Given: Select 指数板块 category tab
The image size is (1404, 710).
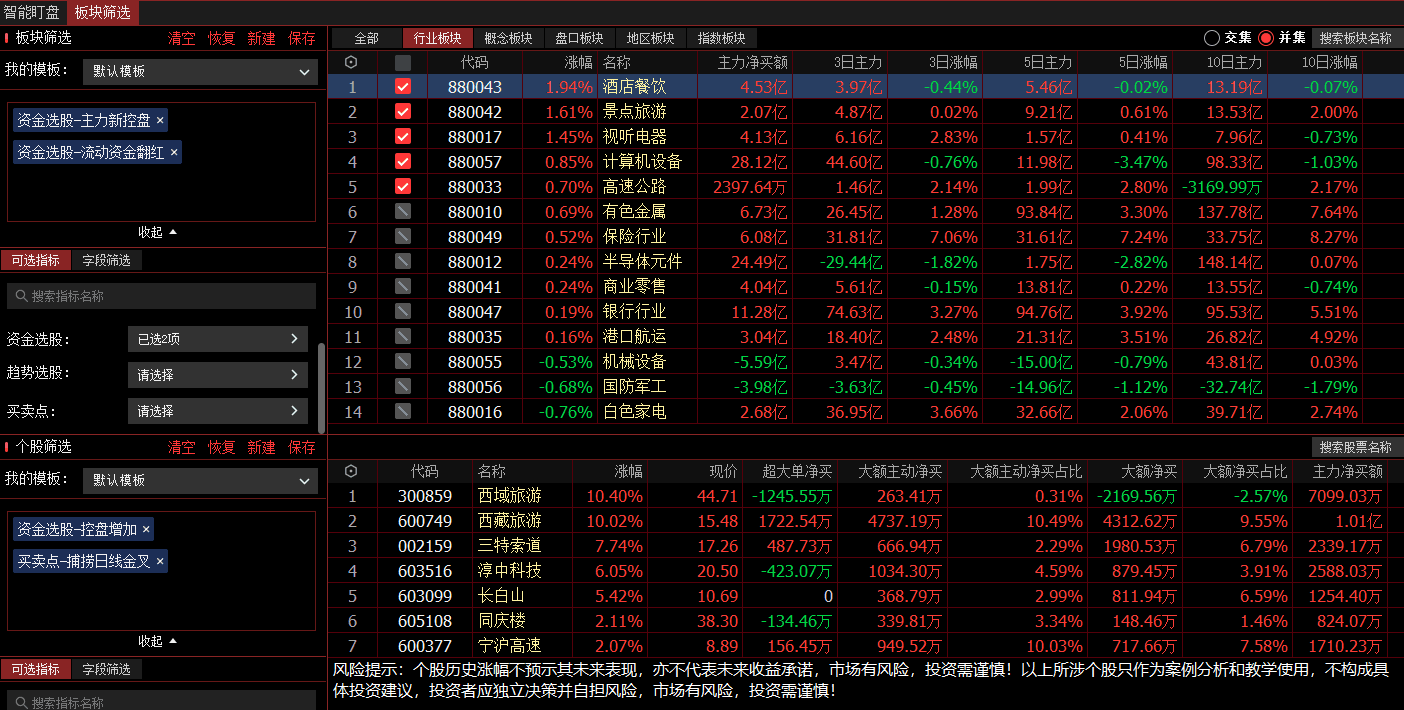Looking at the screenshot, I should [x=721, y=38].
